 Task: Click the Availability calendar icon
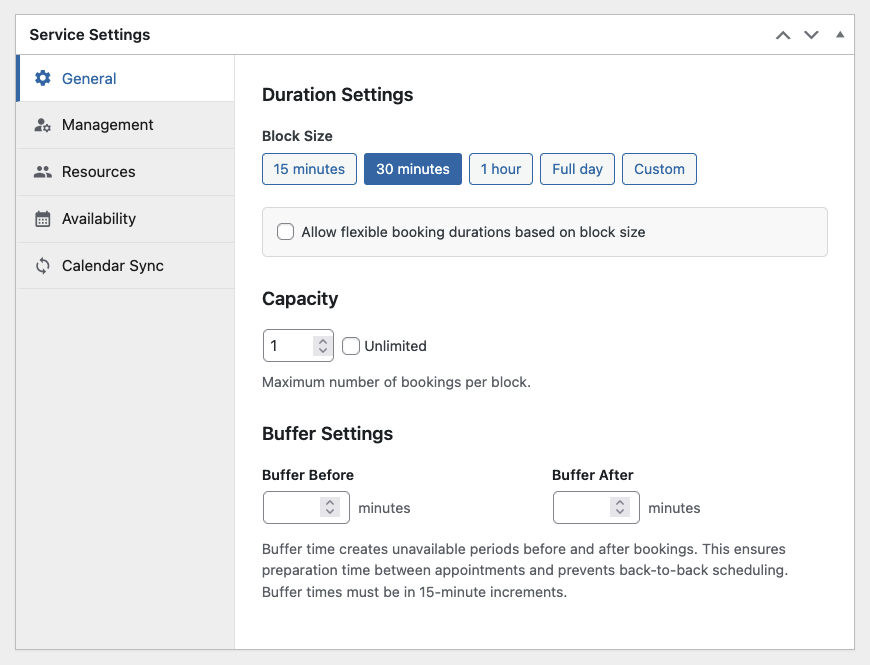pos(43,219)
